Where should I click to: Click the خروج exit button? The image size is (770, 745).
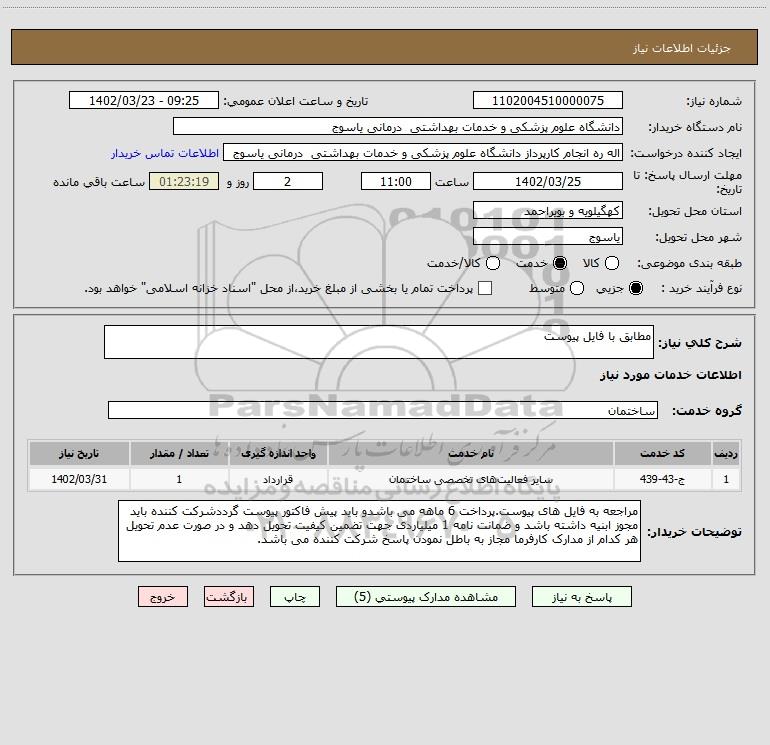(163, 597)
